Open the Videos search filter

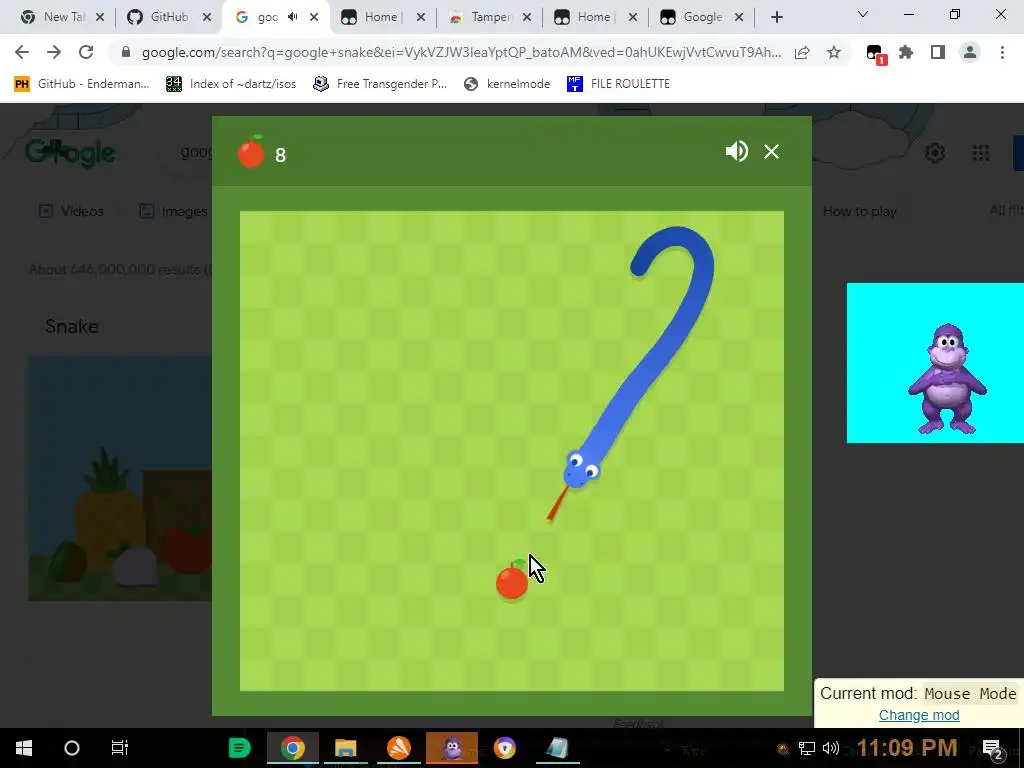pos(72,211)
